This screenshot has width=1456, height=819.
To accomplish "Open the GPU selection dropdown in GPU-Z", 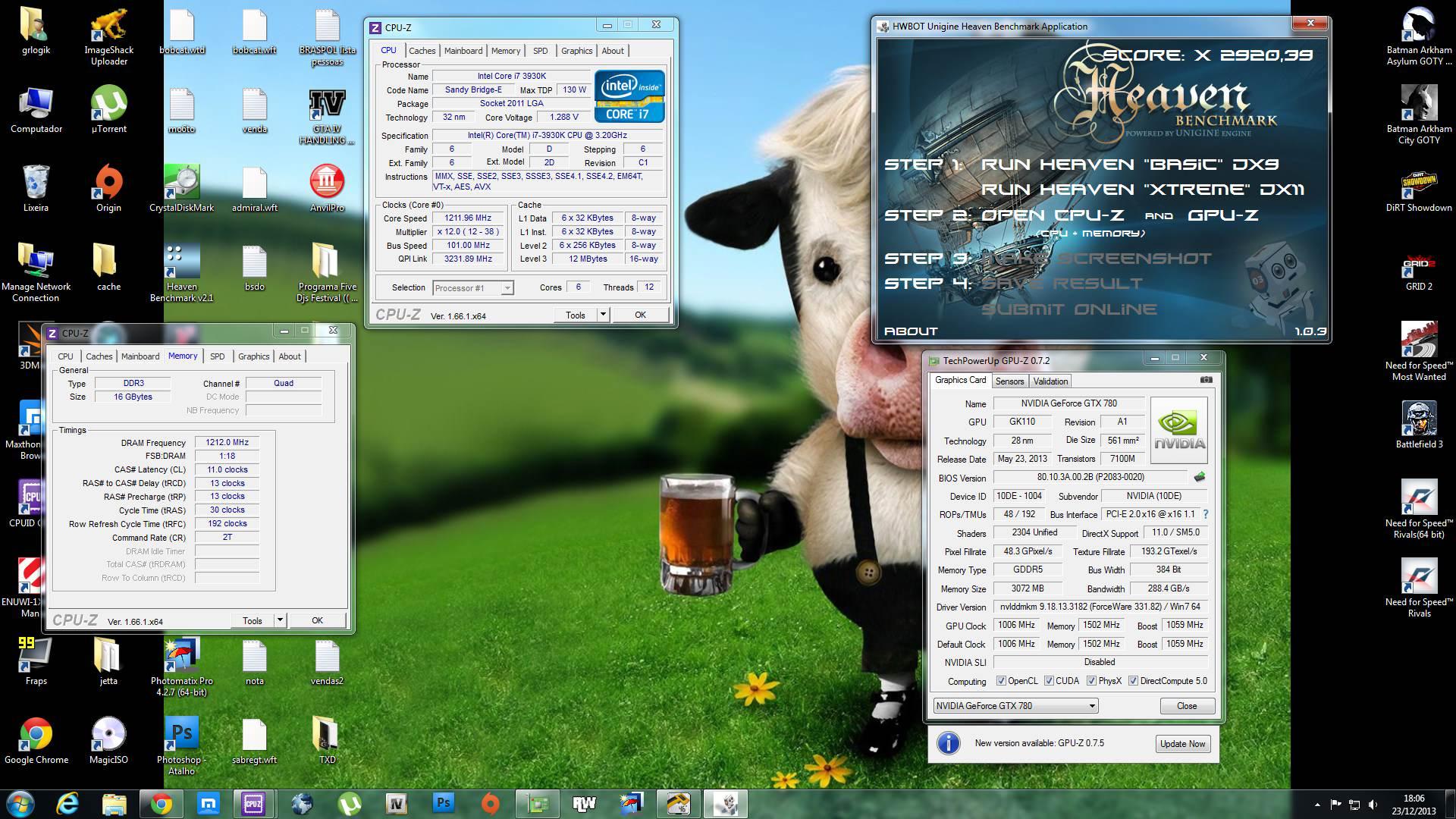I will point(1015,706).
